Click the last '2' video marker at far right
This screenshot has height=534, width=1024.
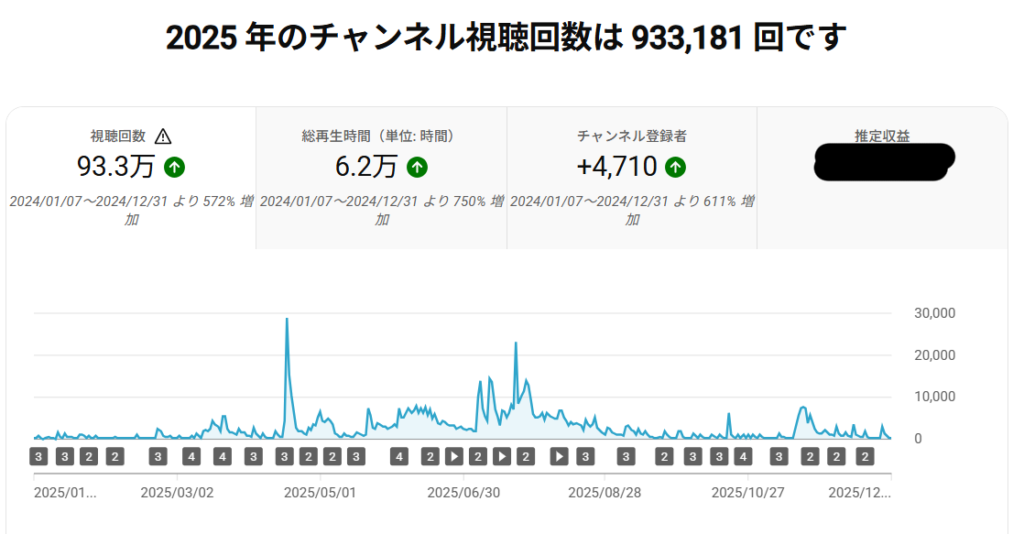pos(866,457)
